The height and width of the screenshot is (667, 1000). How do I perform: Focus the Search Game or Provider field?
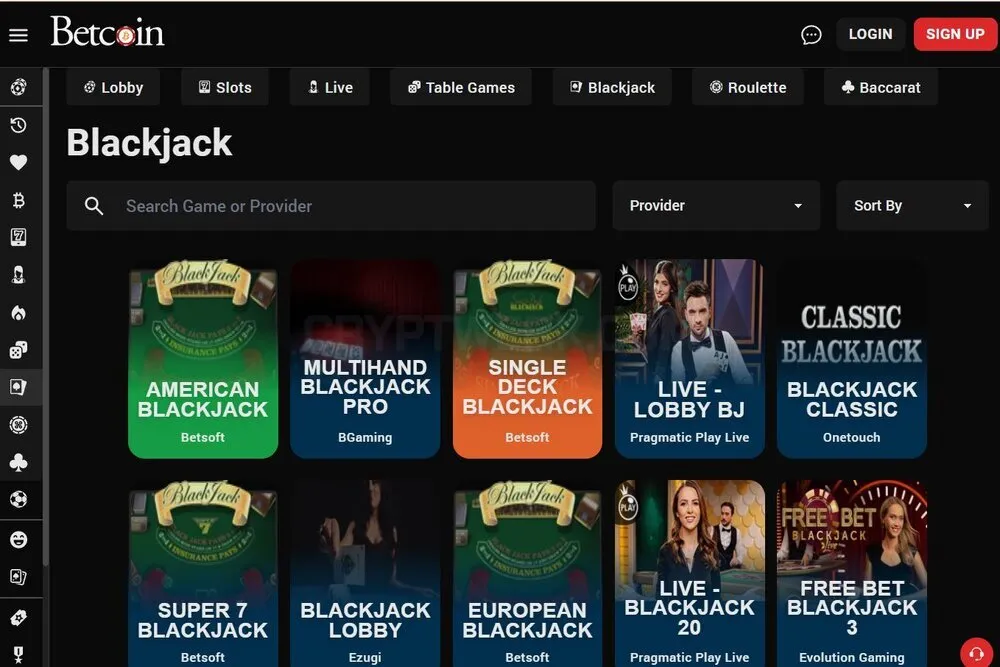(331, 205)
